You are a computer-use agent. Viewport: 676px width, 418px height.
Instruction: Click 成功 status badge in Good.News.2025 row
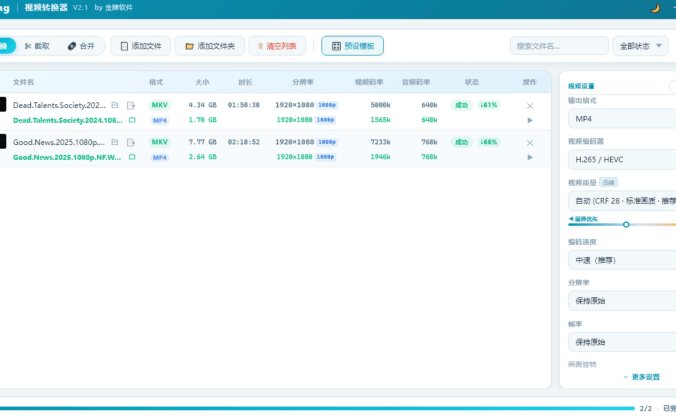coord(461,142)
